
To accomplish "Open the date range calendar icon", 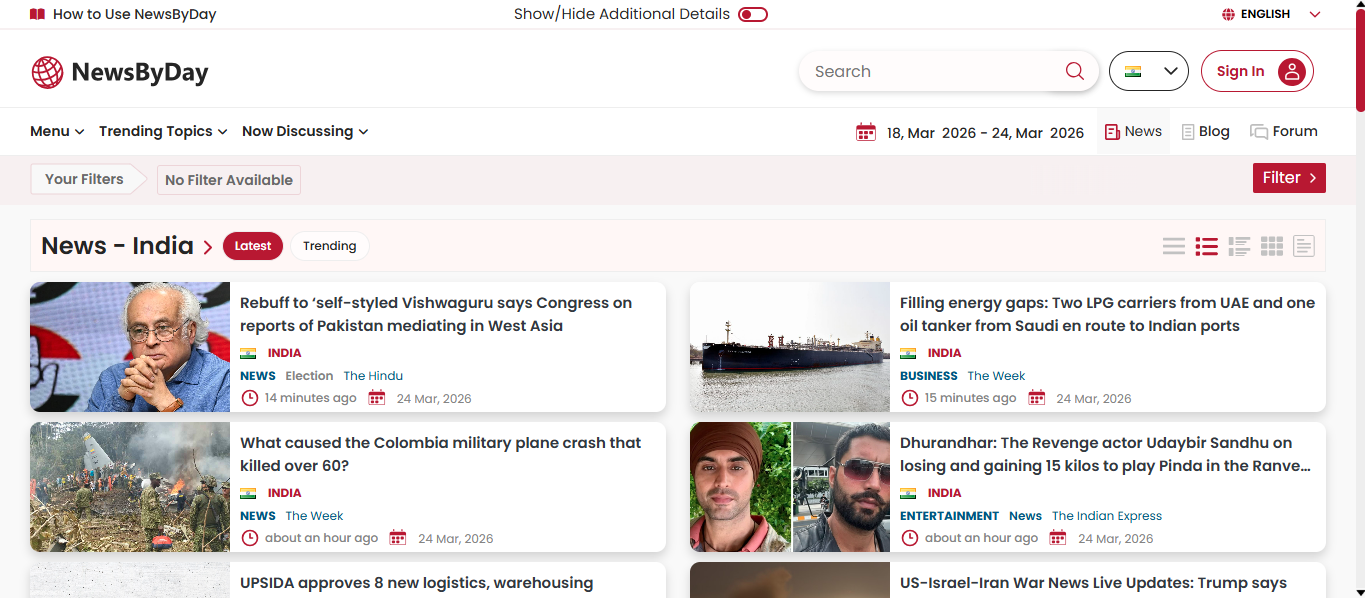I will click(866, 132).
